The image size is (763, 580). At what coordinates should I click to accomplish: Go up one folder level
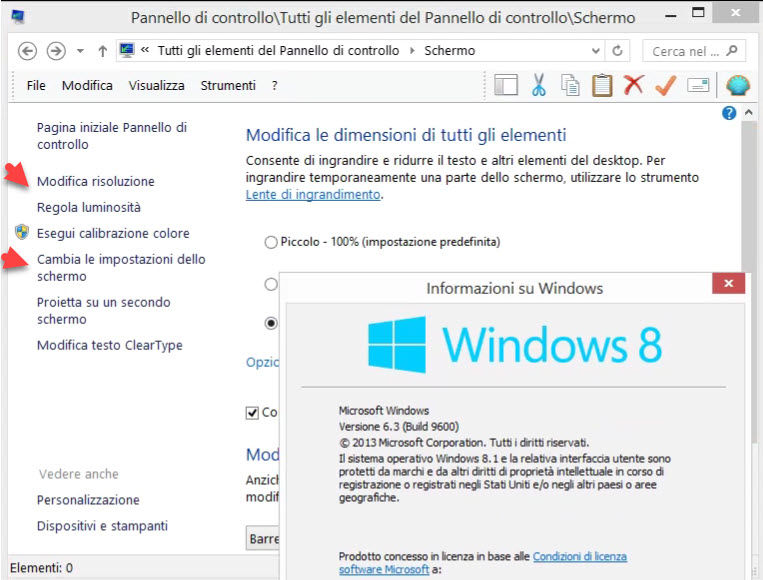102,51
